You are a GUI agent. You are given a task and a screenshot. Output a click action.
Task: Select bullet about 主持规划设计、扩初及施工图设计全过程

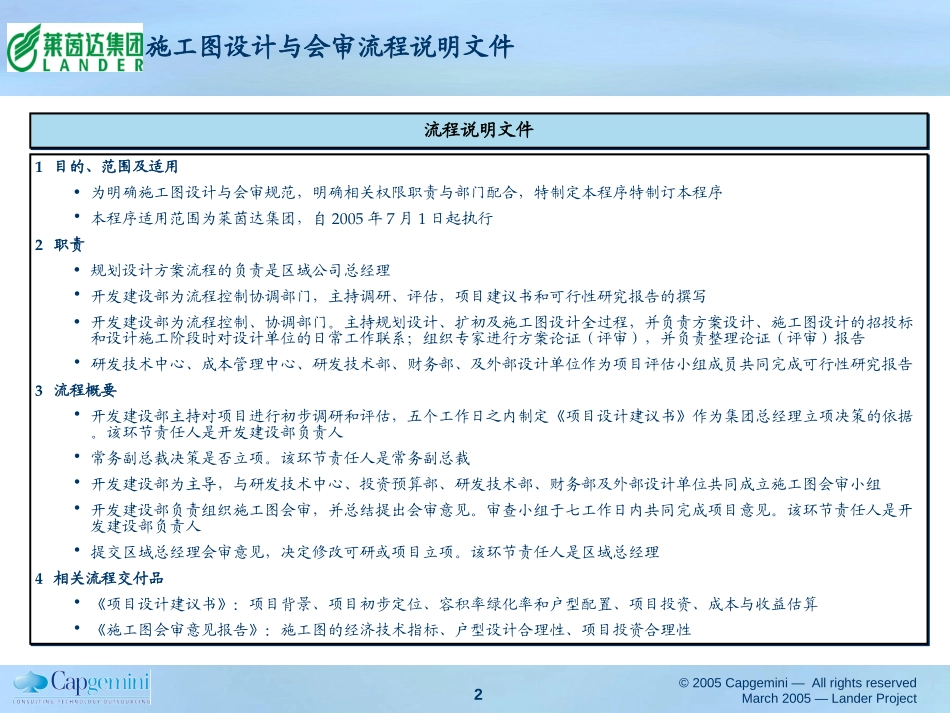[502, 330]
